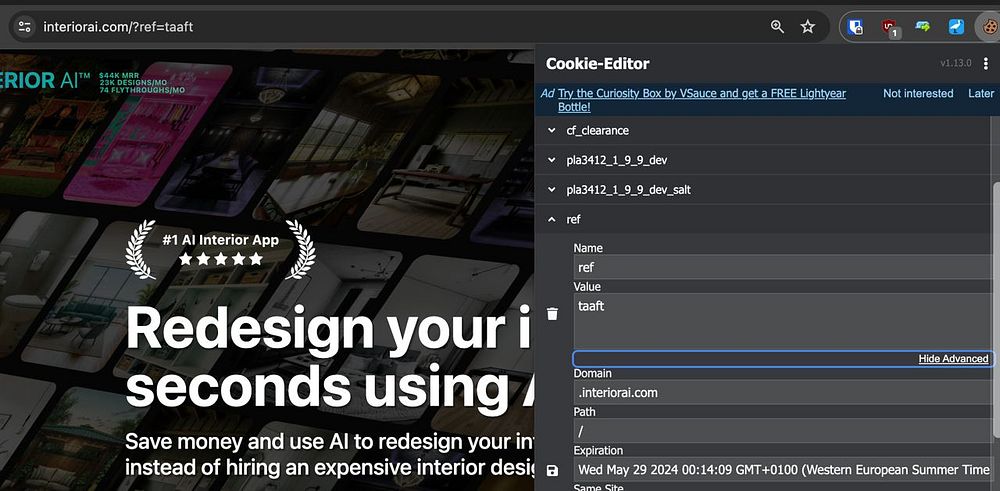Postpone the ad with Later
Viewport: 1000px width, 491px height.
[981, 93]
